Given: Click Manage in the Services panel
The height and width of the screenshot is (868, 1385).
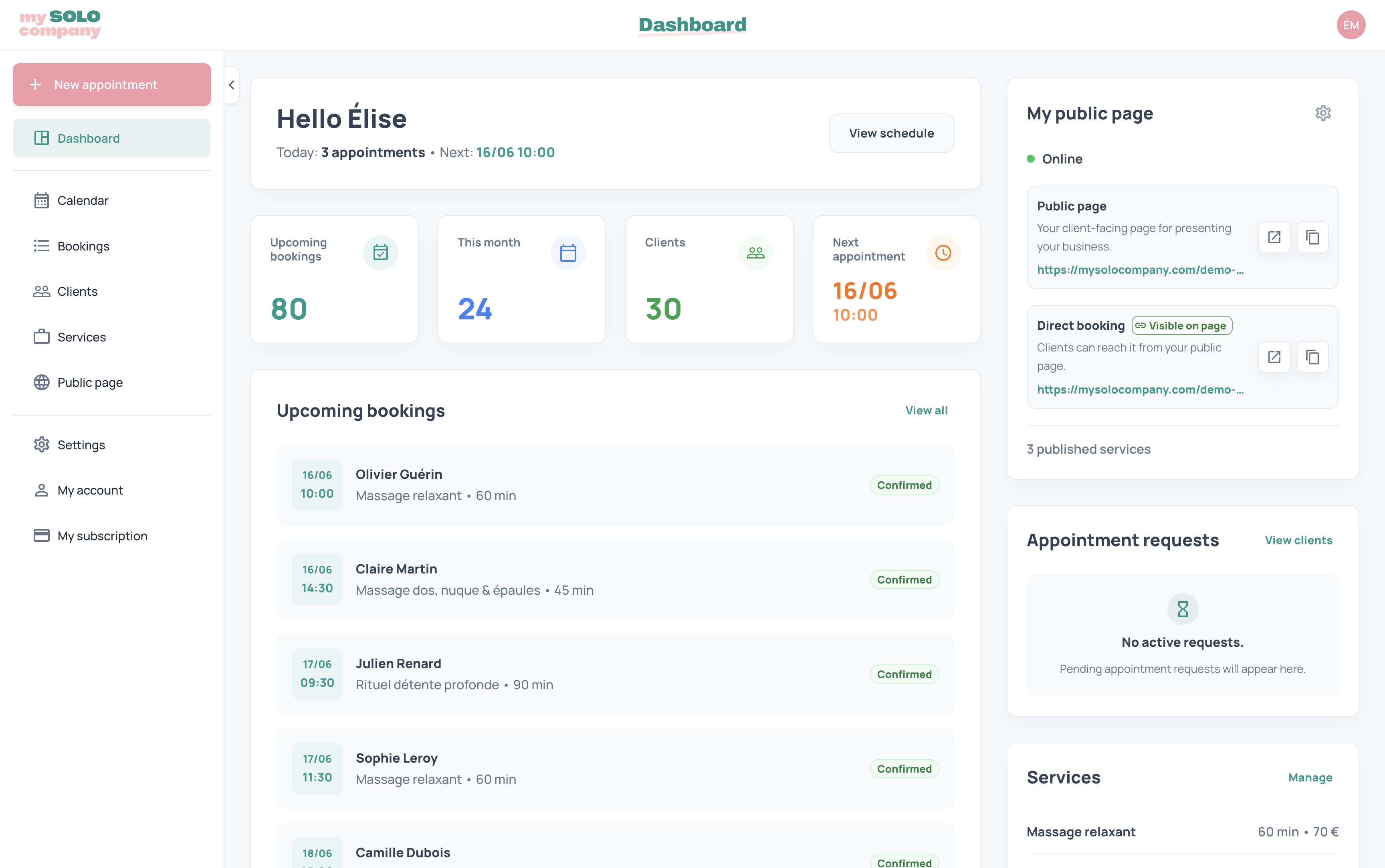Looking at the screenshot, I should tap(1310, 777).
